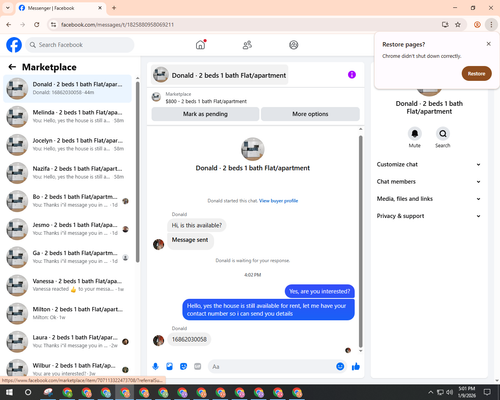Open Ga conversation in the list
500x400 pixels.
click(x=68, y=257)
